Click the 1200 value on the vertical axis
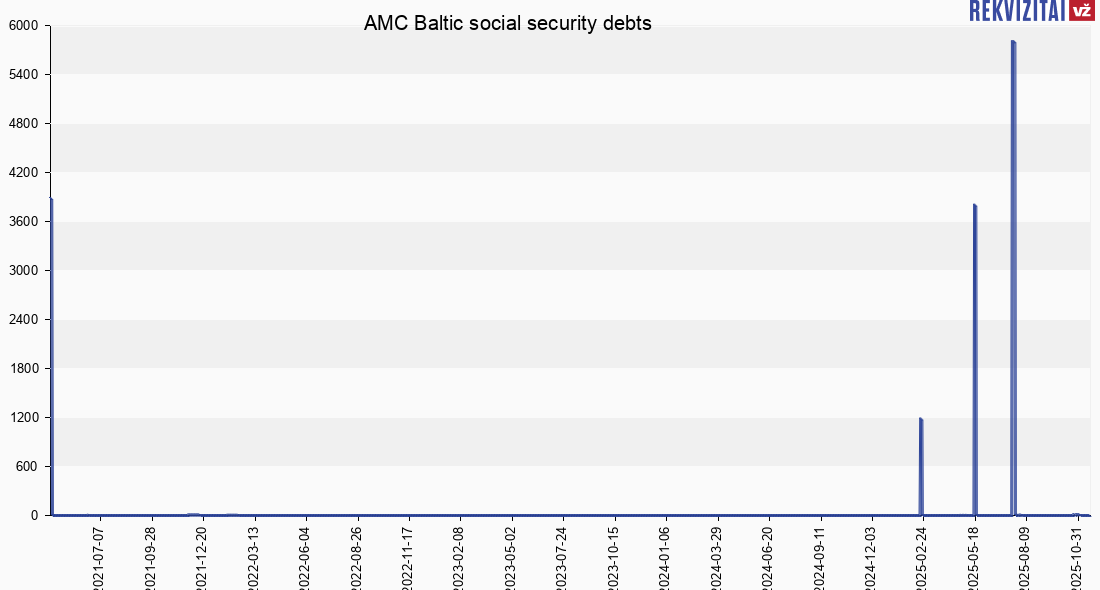Viewport: 1100px width, 590px height. (x=23, y=418)
